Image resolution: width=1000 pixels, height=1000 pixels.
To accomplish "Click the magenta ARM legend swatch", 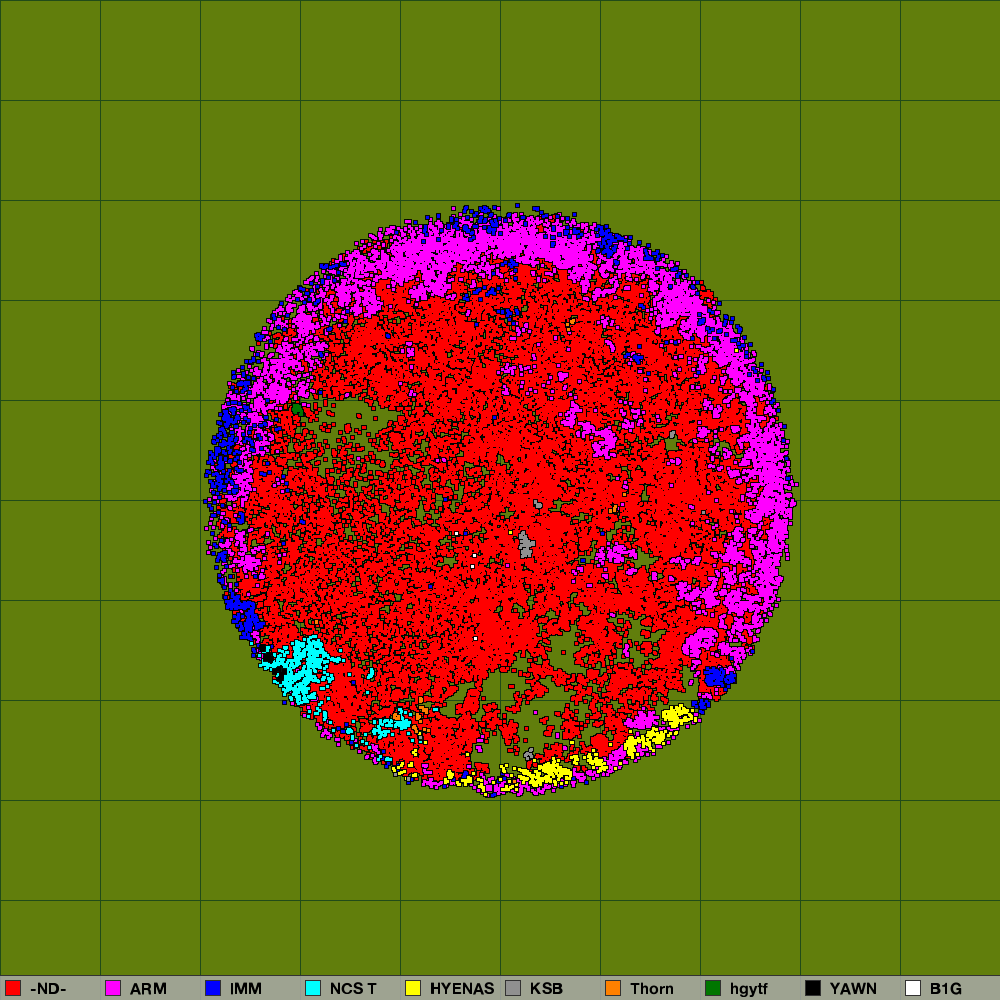I will 113,988.
